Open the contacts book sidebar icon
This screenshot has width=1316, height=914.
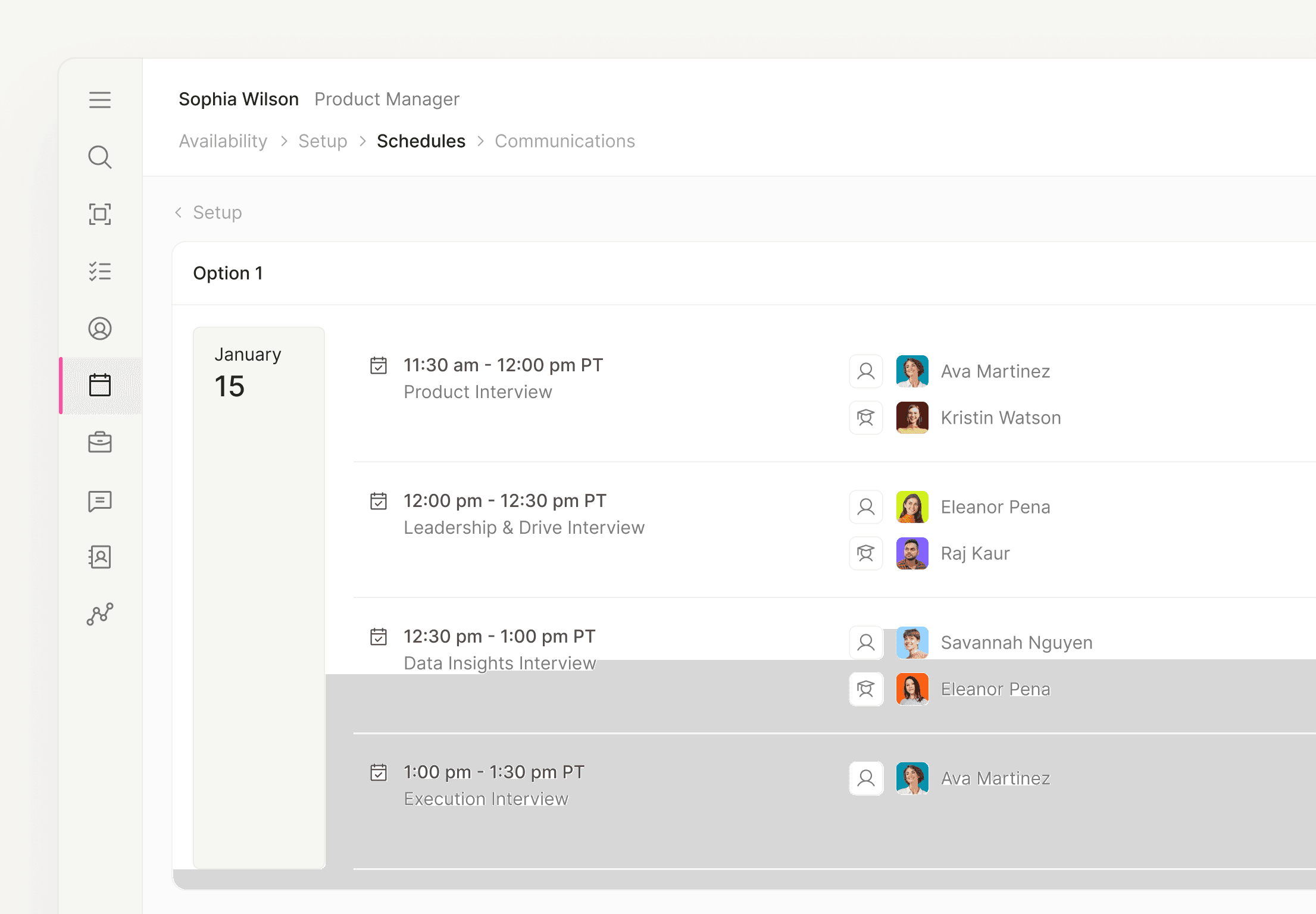point(100,557)
